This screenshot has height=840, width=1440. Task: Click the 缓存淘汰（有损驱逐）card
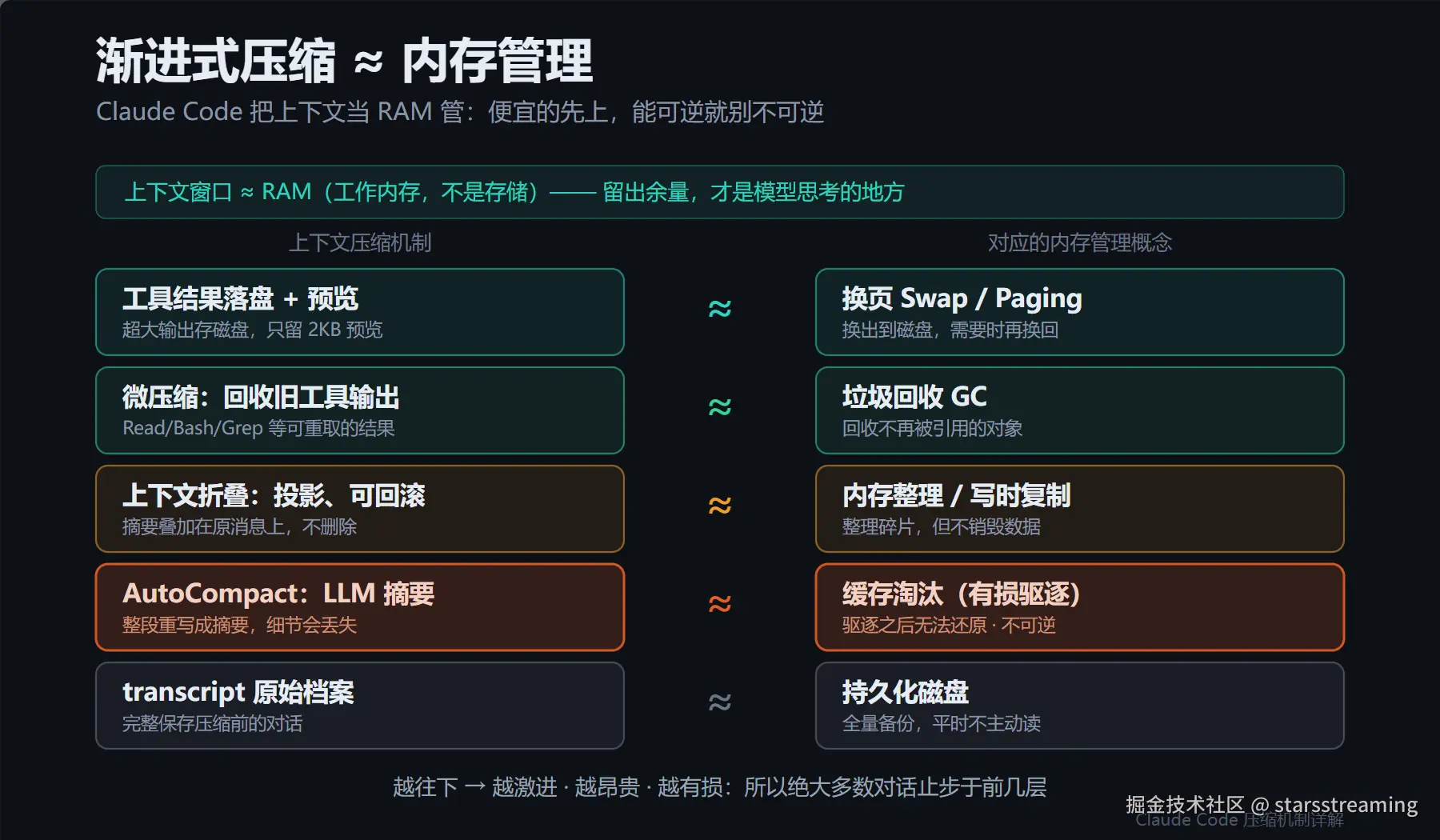click(1080, 607)
